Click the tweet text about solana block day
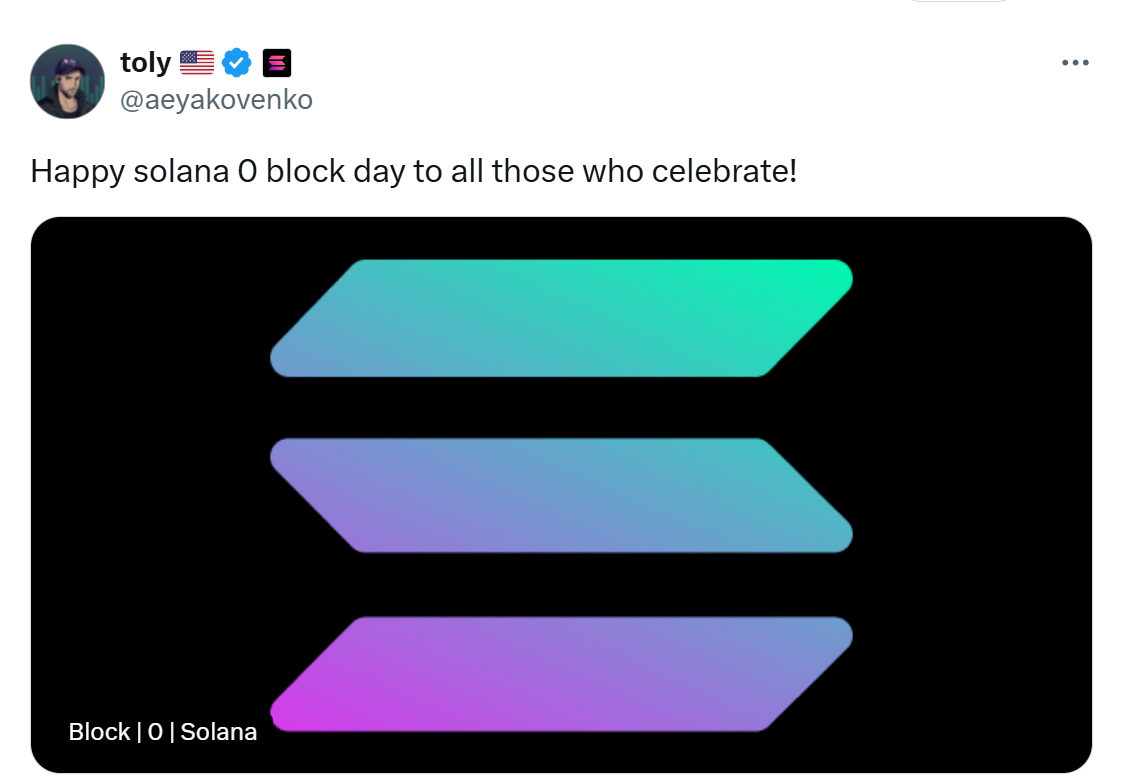This screenshot has height=782, width=1121. [x=413, y=172]
